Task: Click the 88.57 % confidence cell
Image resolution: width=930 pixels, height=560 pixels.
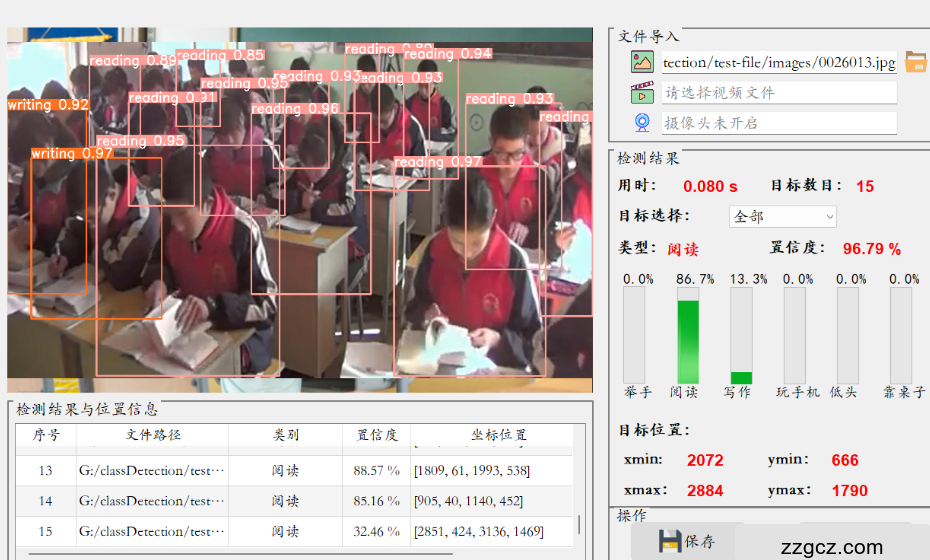Action: [x=377, y=470]
